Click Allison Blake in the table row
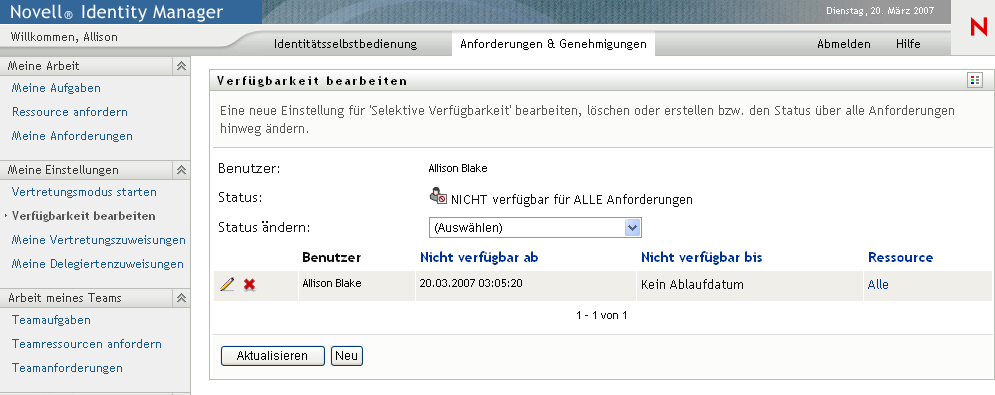This screenshot has height=395, width=995. click(332, 283)
